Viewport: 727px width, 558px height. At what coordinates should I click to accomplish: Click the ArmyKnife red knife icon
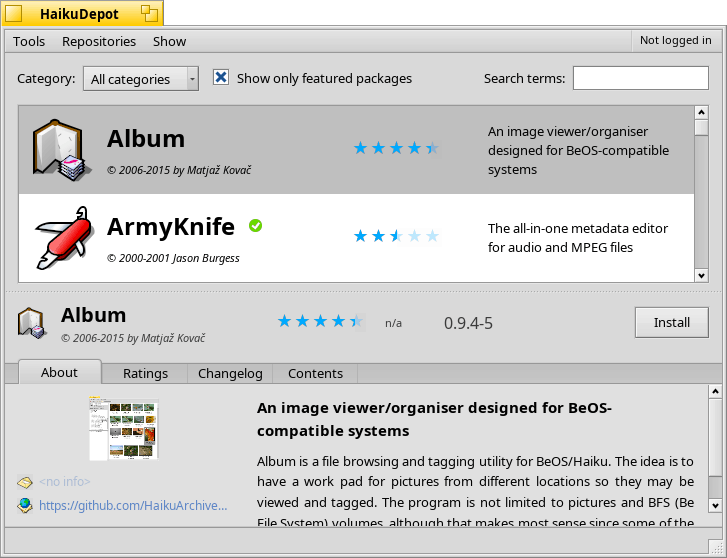pyautogui.click(x=64, y=237)
